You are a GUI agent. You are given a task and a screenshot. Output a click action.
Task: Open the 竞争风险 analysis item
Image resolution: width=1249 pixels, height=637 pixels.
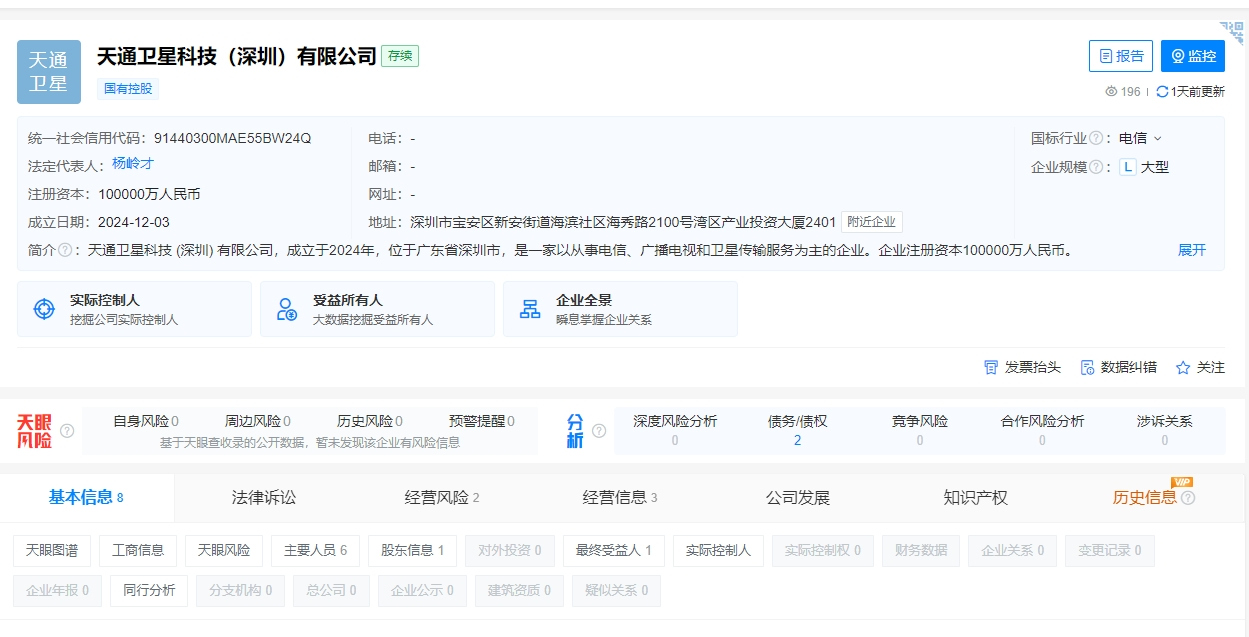pyautogui.click(x=920, y=430)
